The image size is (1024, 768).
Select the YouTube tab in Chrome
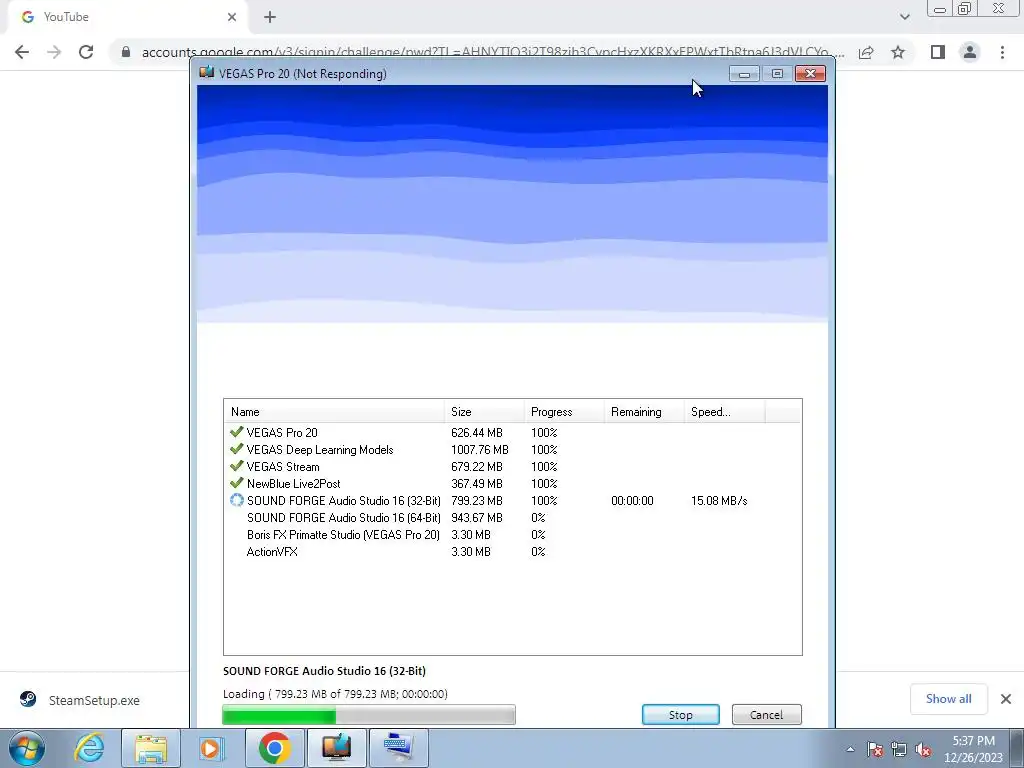tap(127, 17)
